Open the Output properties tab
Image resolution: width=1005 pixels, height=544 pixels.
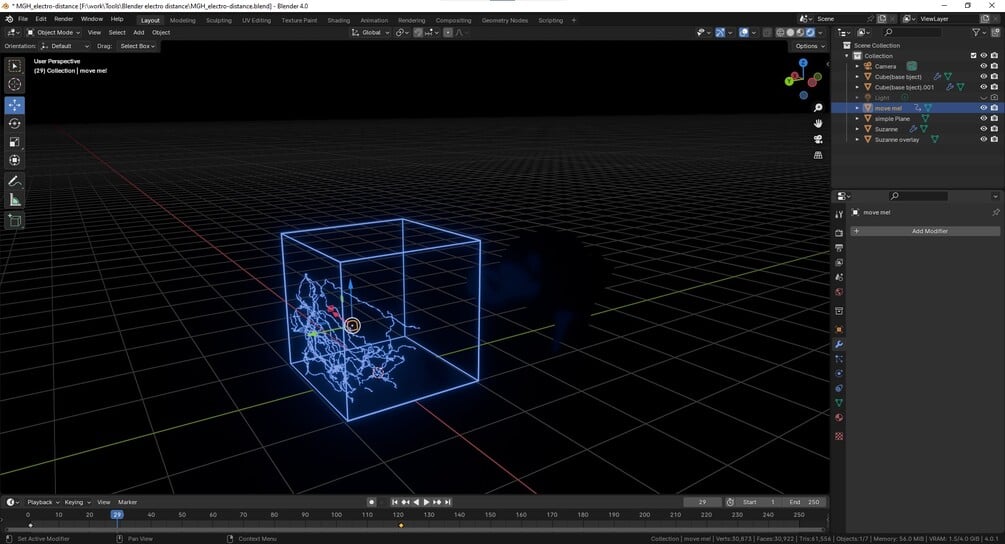pyautogui.click(x=838, y=248)
